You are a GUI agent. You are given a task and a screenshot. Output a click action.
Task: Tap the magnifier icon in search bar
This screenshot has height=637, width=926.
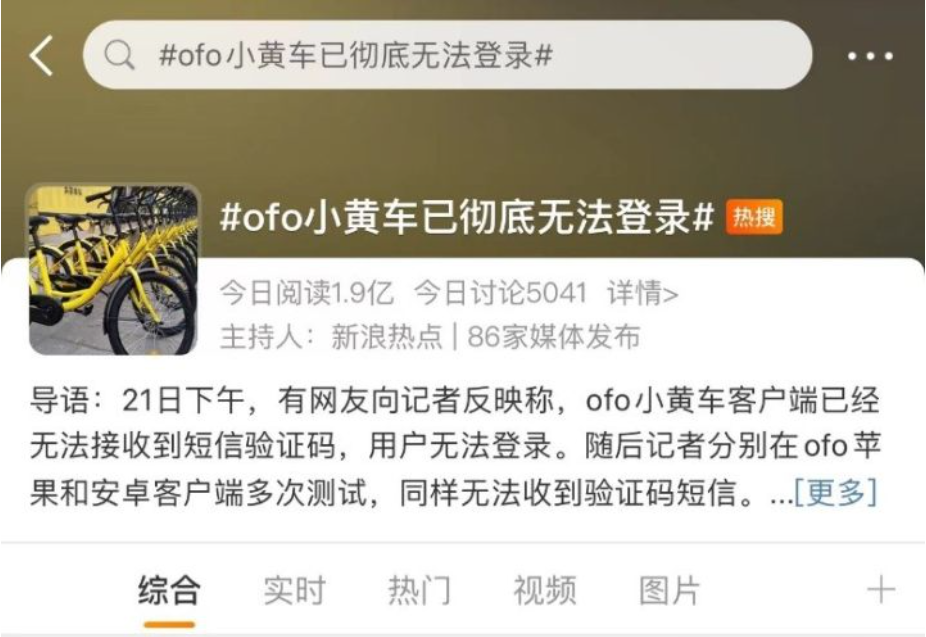point(120,55)
